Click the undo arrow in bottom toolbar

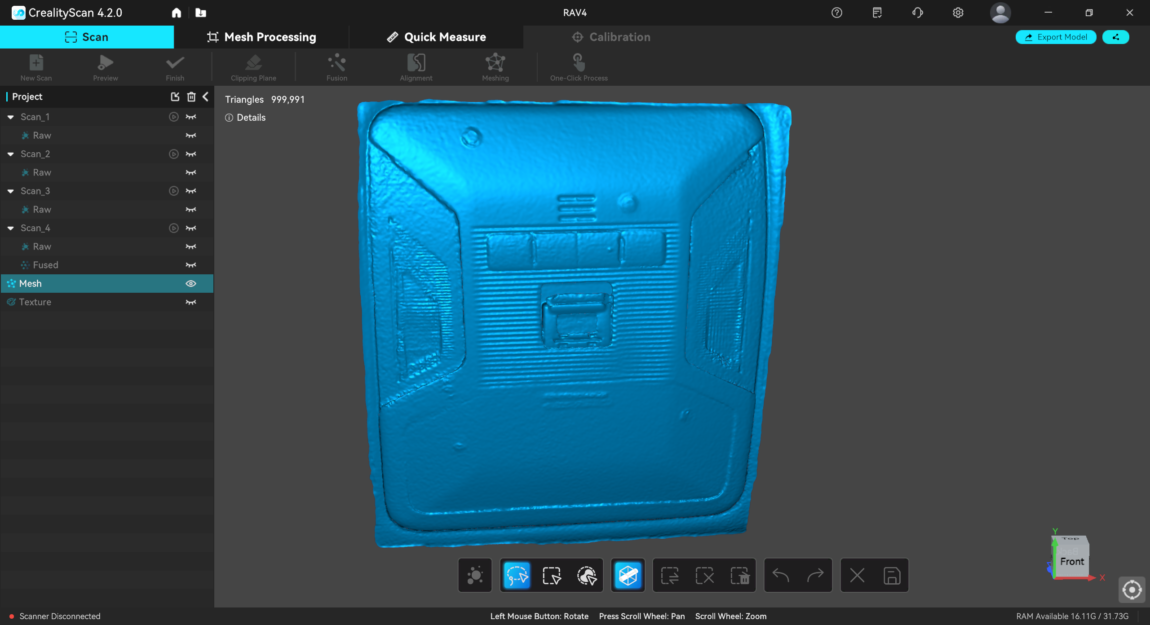tap(781, 576)
